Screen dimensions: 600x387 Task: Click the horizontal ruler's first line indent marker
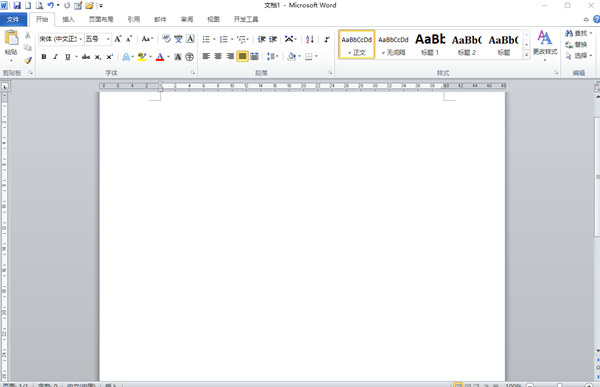(x=161, y=83)
